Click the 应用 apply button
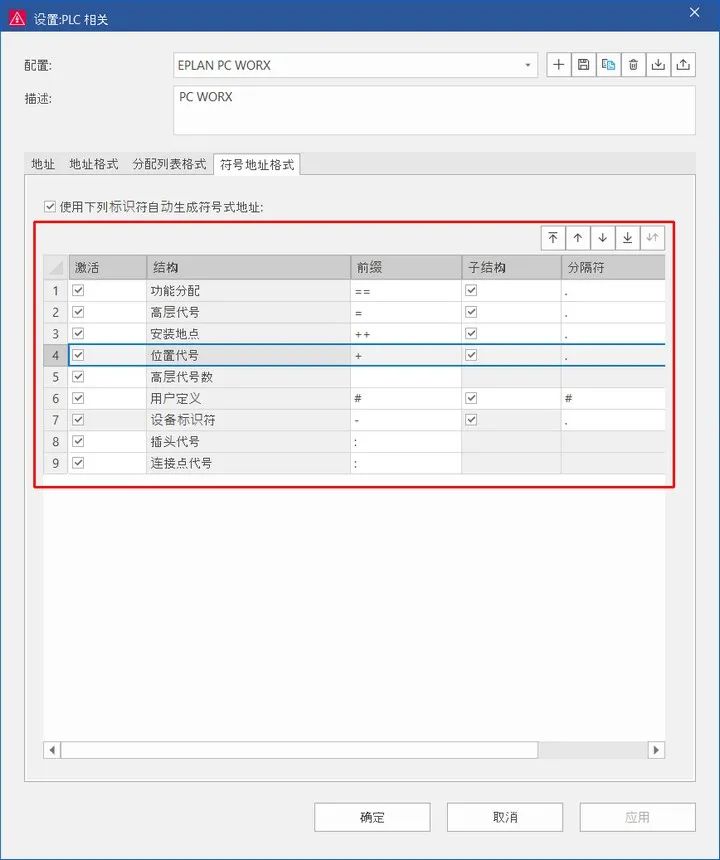Viewport: 720px width, 860px height. click(638, 817)
